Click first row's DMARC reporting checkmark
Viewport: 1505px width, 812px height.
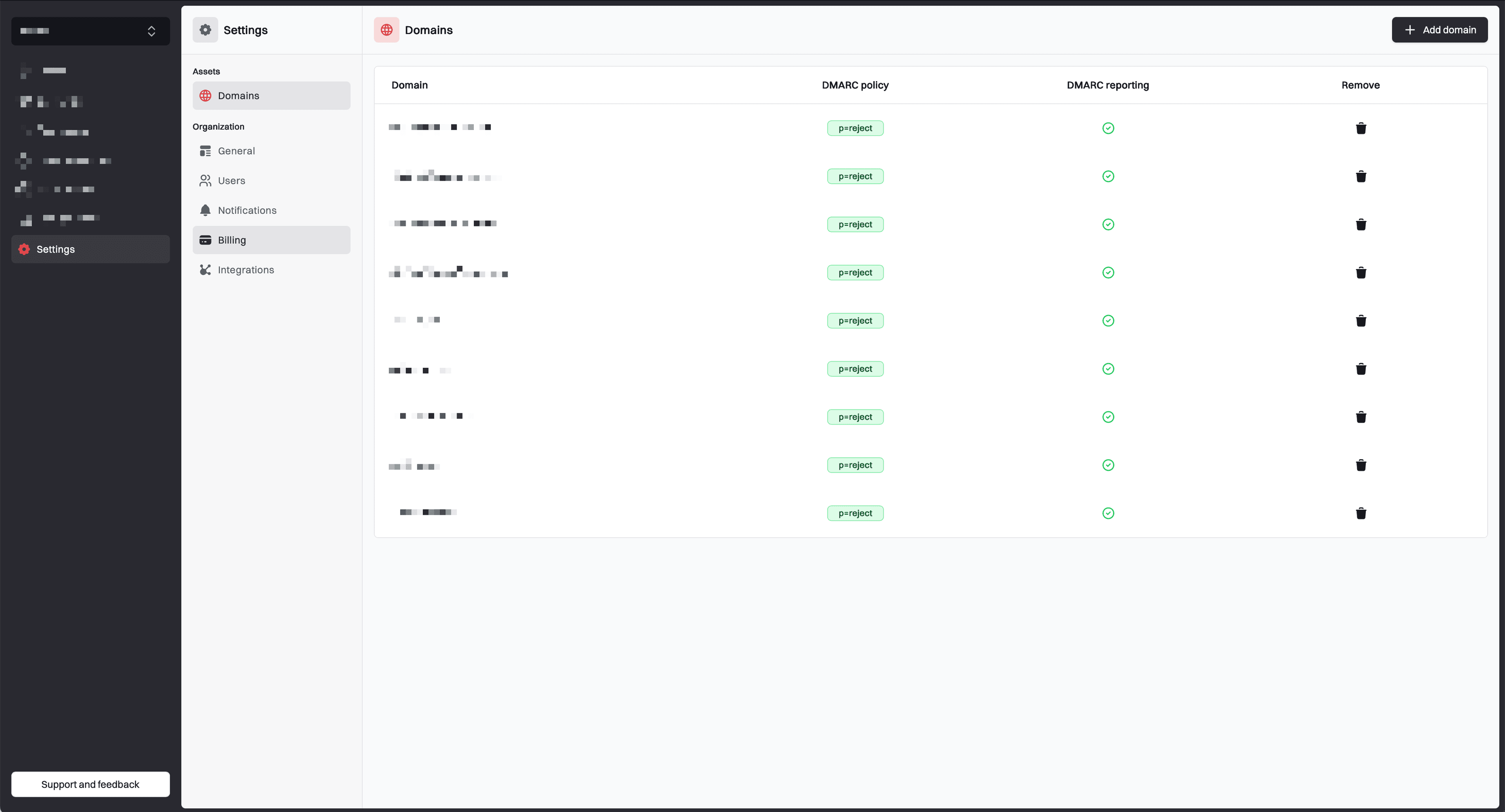click(1108, 128)
